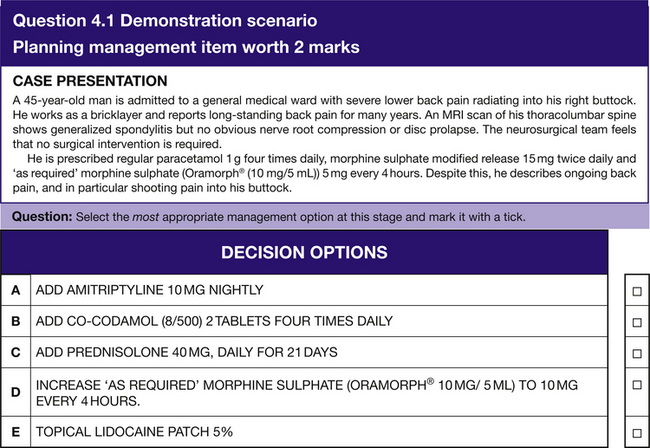This screenshot has width=650, height=448.
Task: Click the letter E option label
Action: click(15, 432)
